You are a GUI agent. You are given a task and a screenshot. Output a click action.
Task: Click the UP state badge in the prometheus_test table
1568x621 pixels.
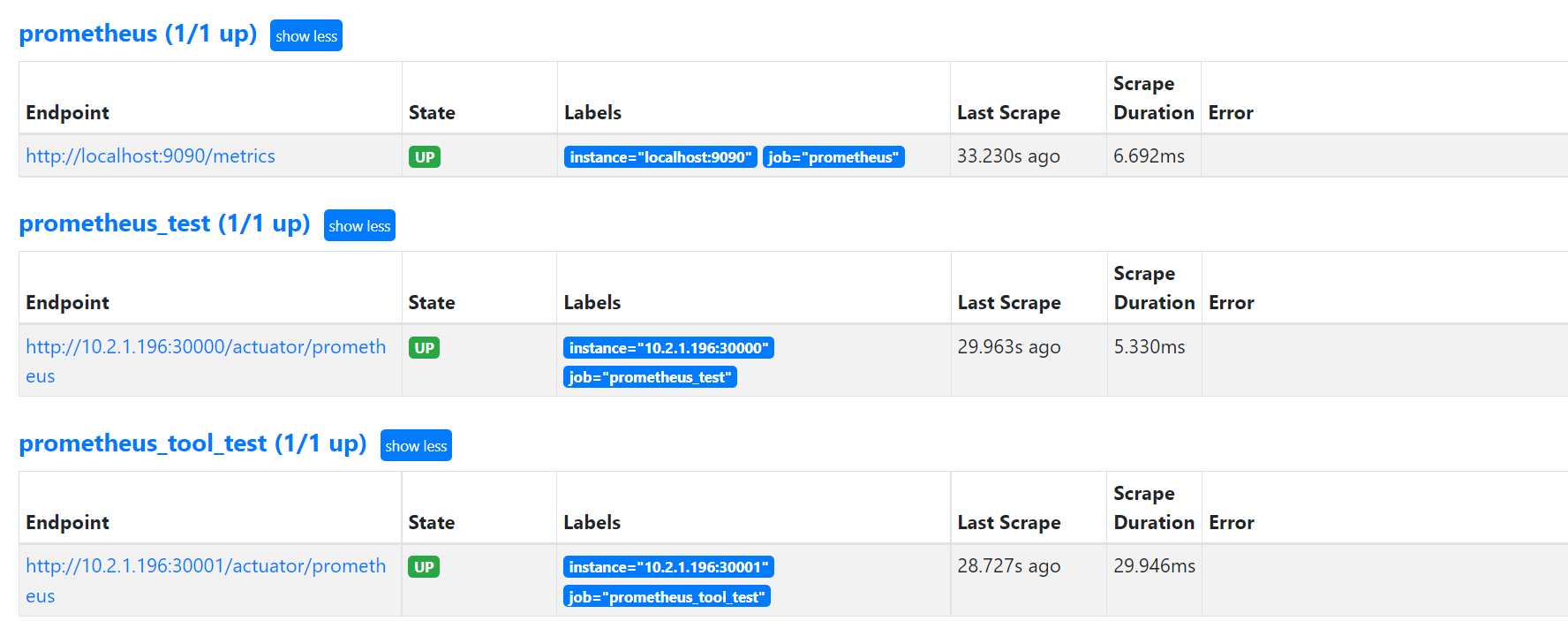[424, 348]
